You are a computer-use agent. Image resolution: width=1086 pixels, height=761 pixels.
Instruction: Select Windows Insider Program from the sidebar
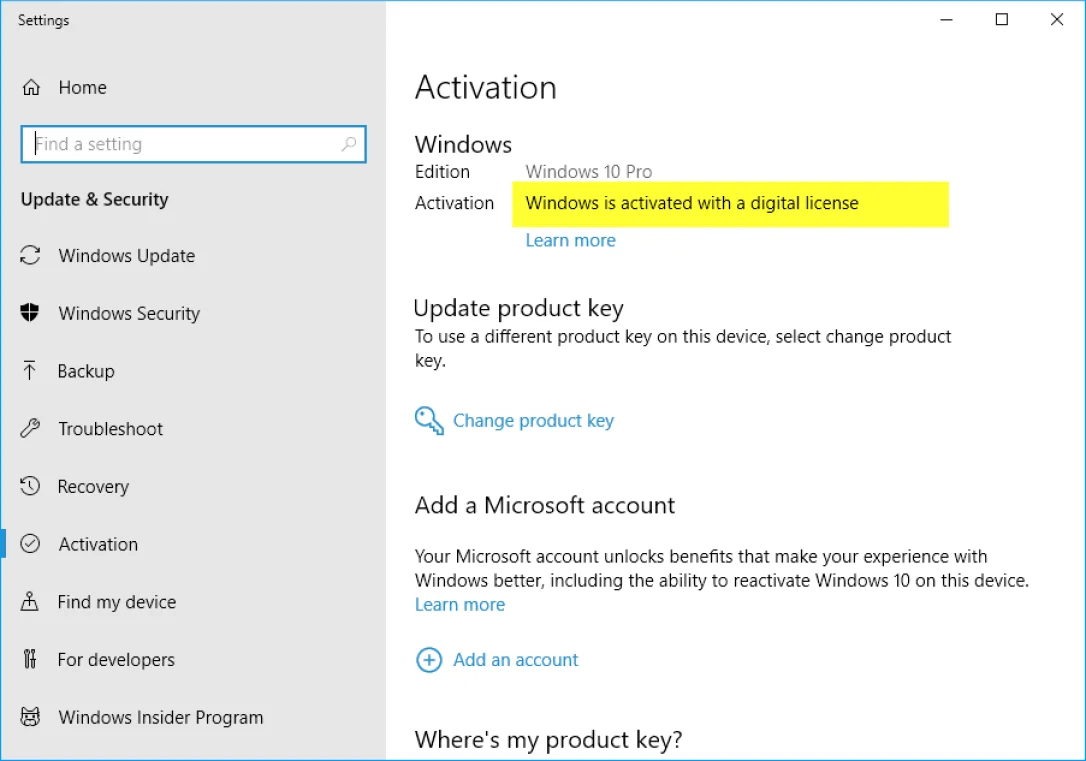(x=160, y=718)
